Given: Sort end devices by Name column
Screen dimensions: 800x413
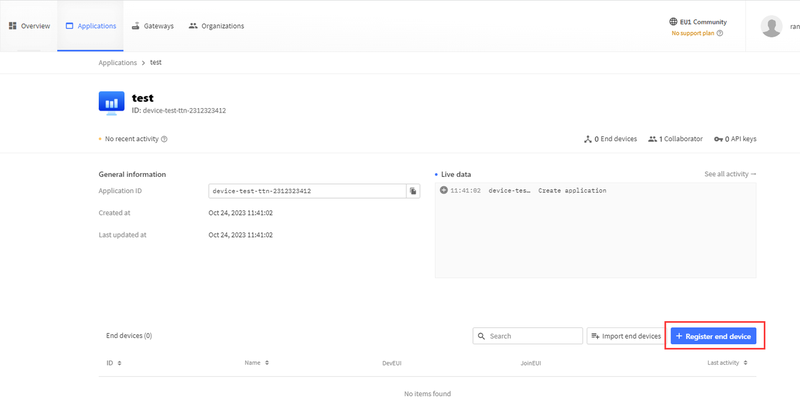Looking at the screenshot, I should pyautogui.click(x=257, y=363).
